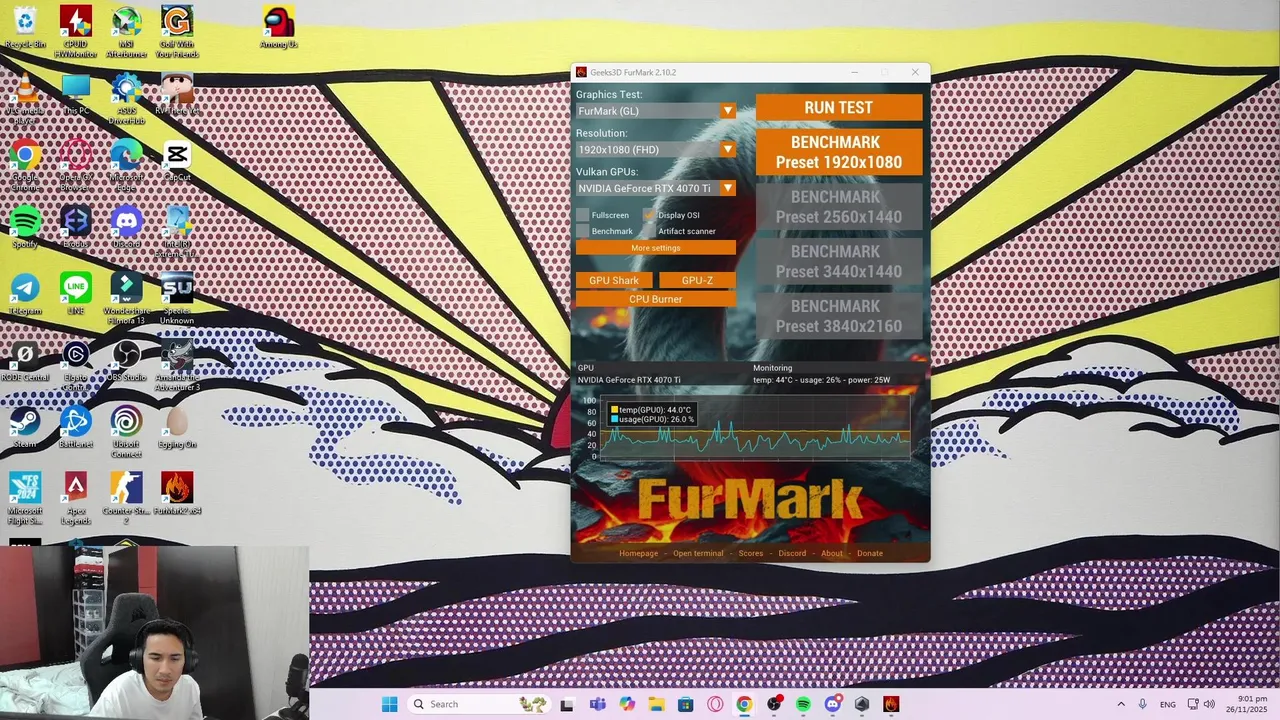Viewport: 1280px width, 720px height.
Task: Select the Telegram desktop icon
Action: click(x=25, y=294)
